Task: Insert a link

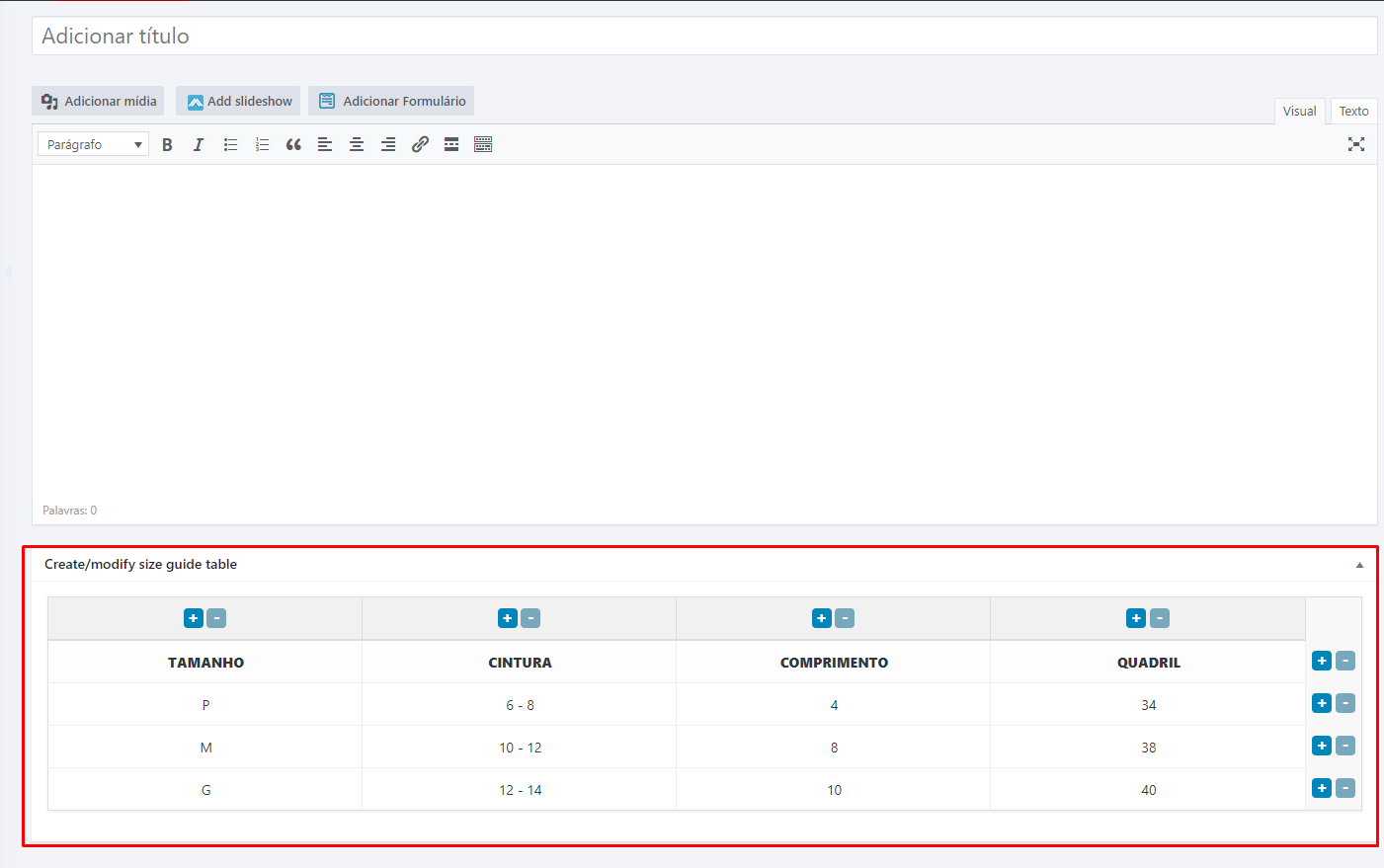Action: click(x=420, y=144)
